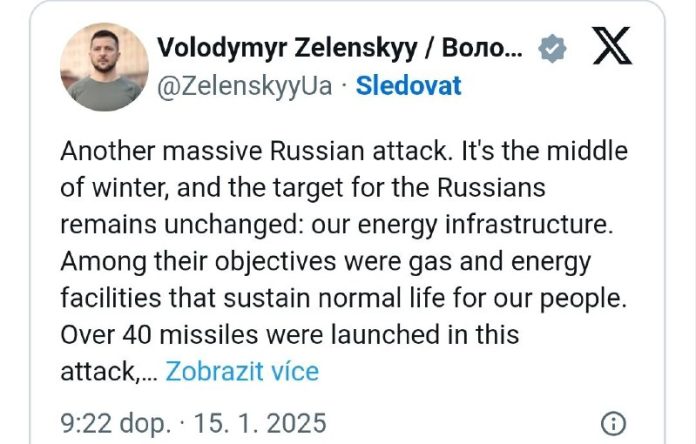
Task: Expand the tweet with Zobrazit více
Action: [242, 372]
